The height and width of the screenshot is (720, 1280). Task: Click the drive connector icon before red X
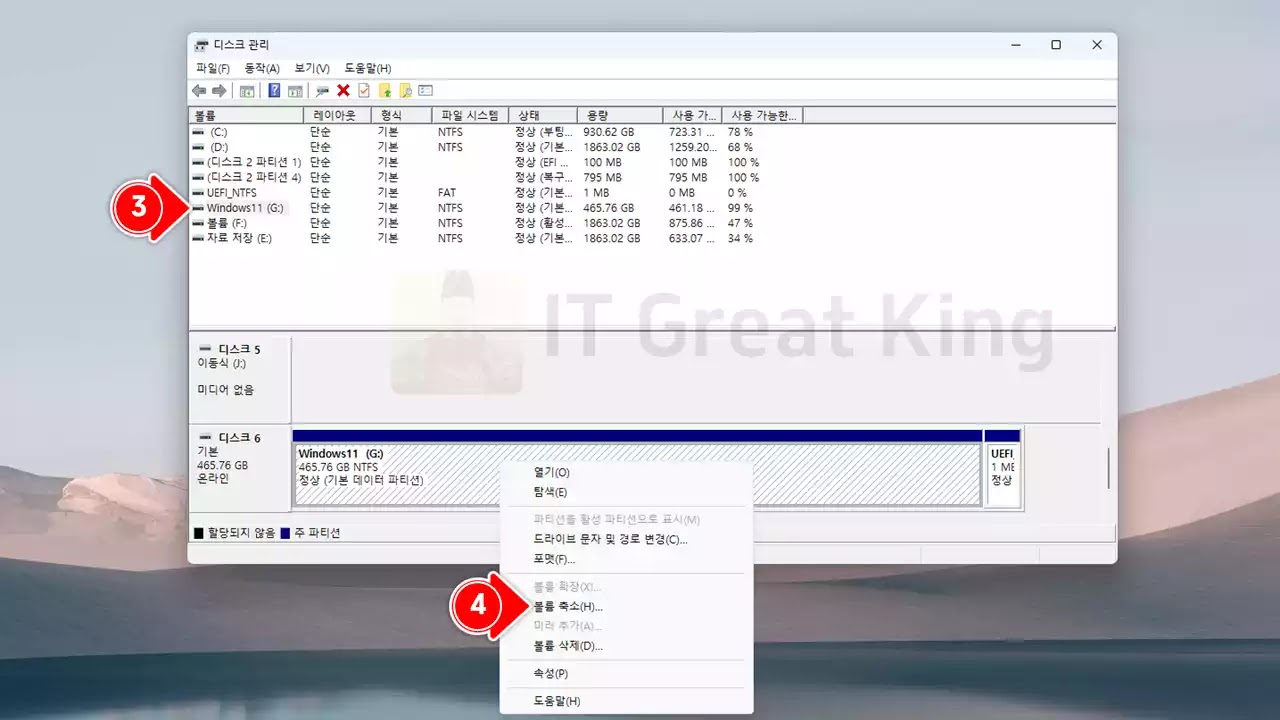tap(322, 90)
